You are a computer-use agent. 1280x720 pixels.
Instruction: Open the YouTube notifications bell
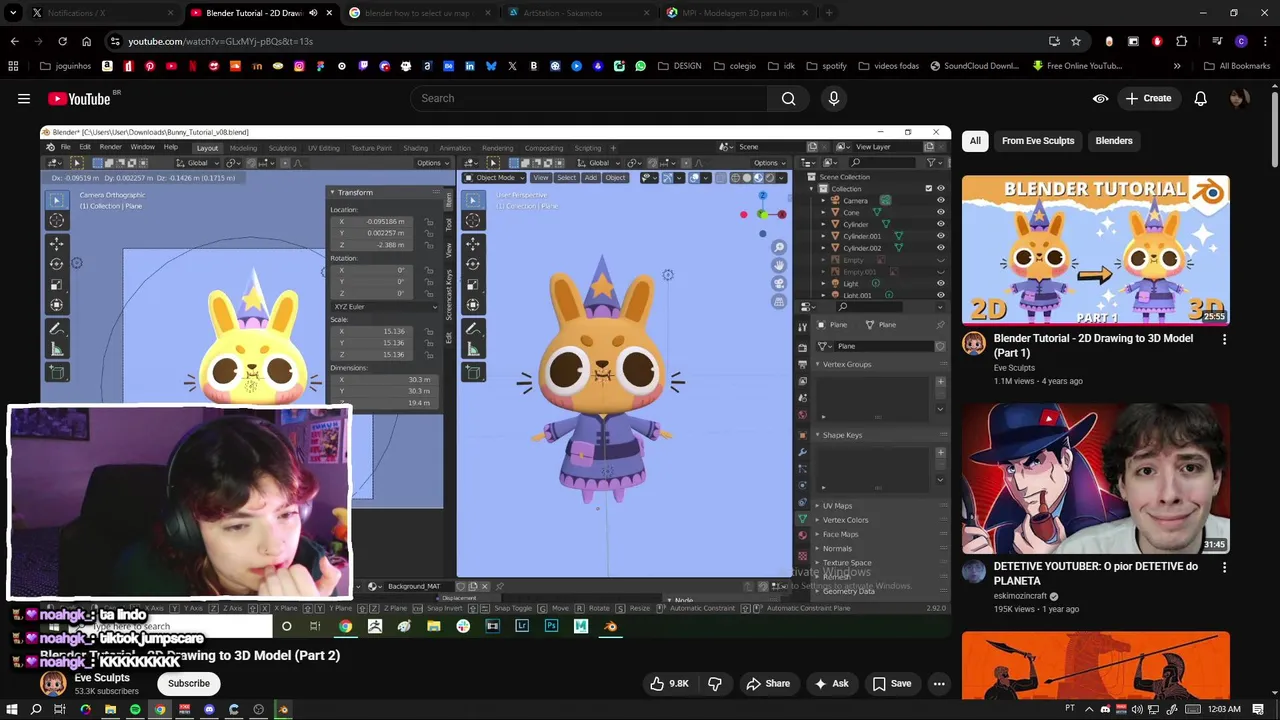click(1200, 98)
